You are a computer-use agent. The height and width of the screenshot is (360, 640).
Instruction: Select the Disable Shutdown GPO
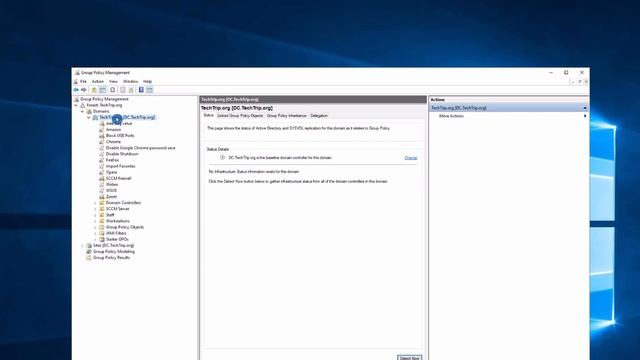(122, 154)
